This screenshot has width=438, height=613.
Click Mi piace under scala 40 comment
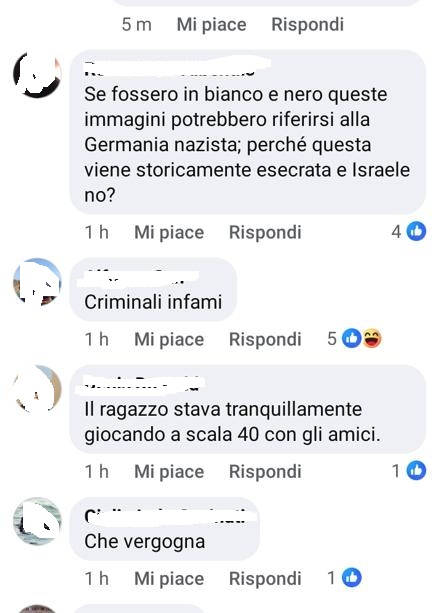169,472
